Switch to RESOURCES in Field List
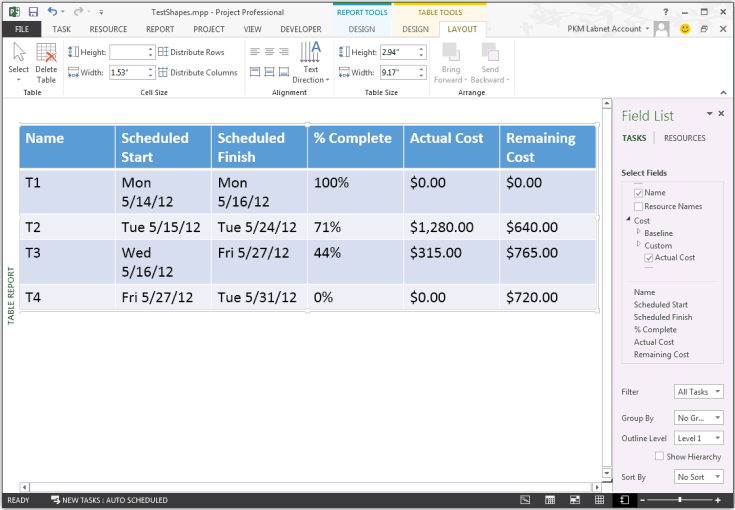This screenshot has height=510, width=735. pos(684,139)
